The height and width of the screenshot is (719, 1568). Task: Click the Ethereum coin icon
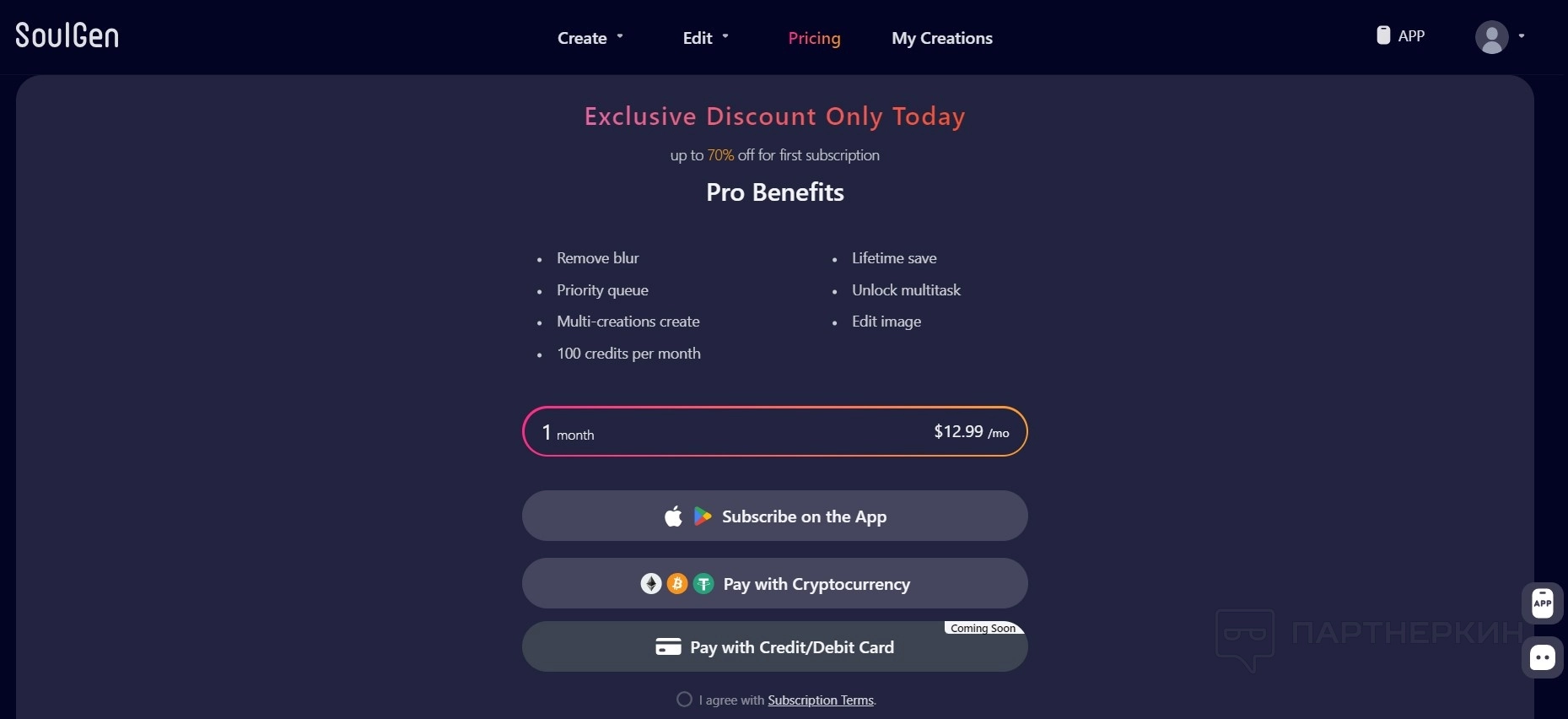click(651, 584)
